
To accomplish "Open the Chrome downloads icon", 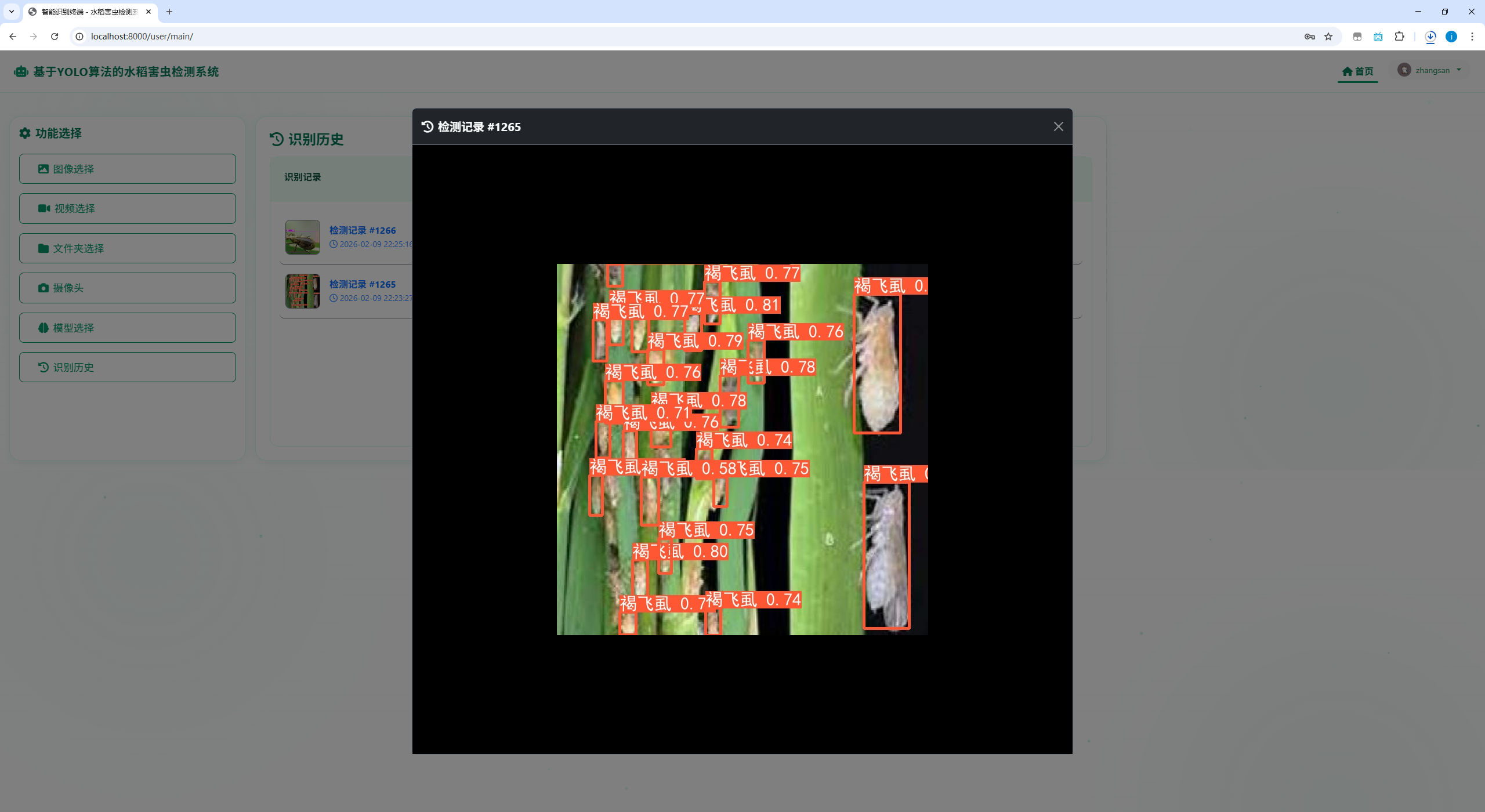I will tap(1430, 37).
